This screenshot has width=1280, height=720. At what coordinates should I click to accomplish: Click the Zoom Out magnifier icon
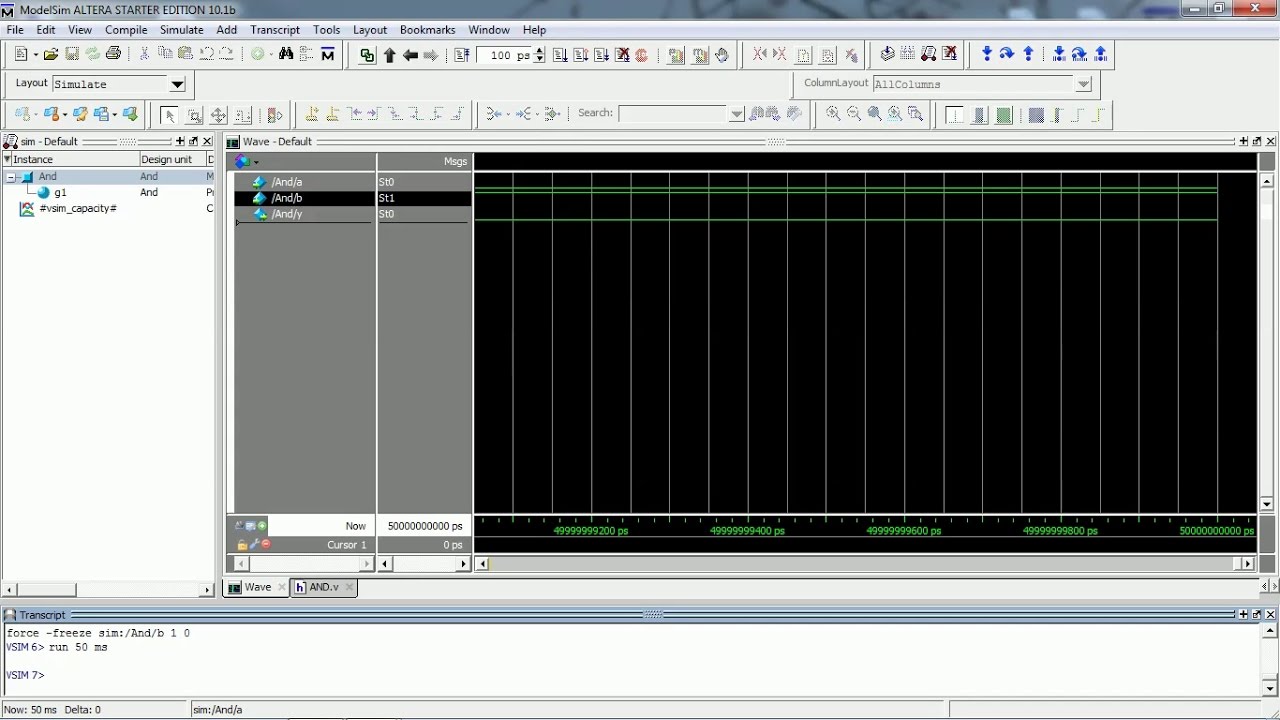pyautogui.click(x=854, y=114)
